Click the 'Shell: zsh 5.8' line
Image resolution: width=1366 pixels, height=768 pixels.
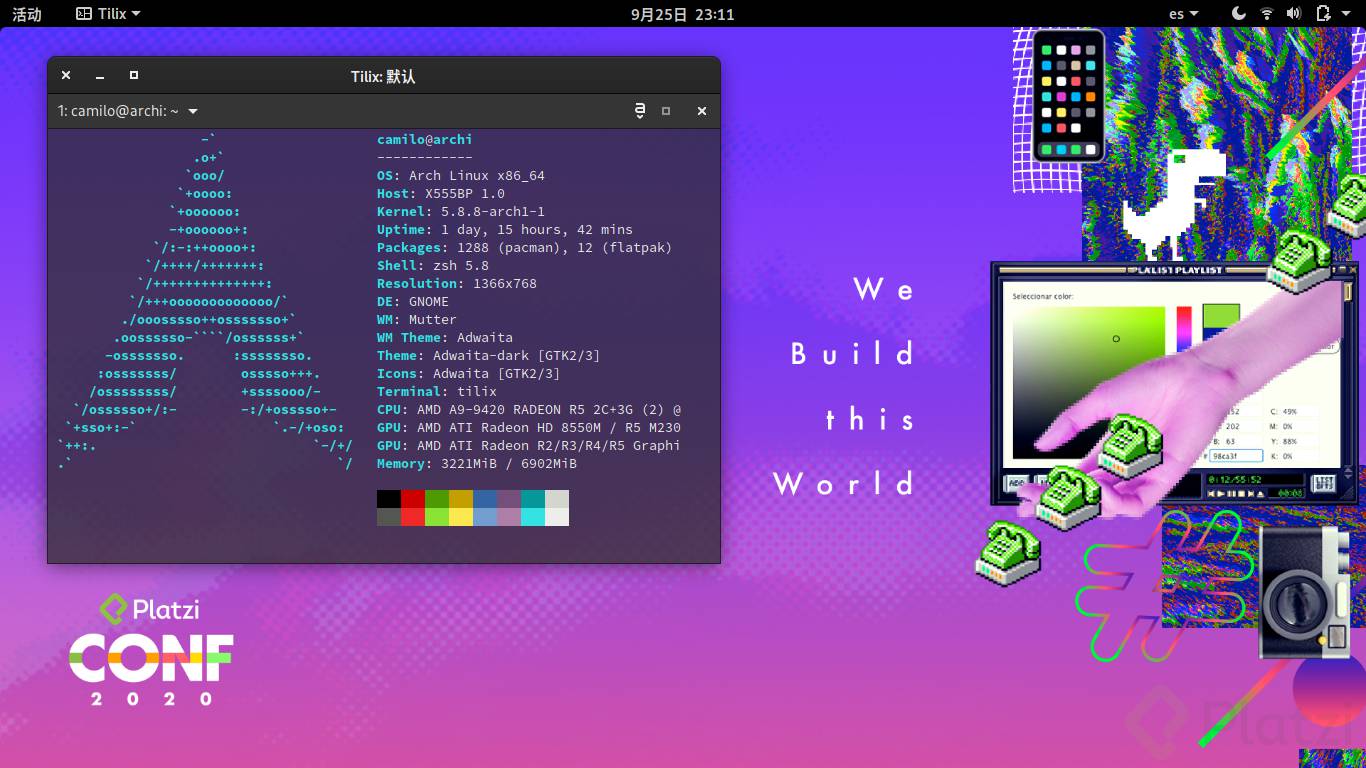tap(433, 265)
